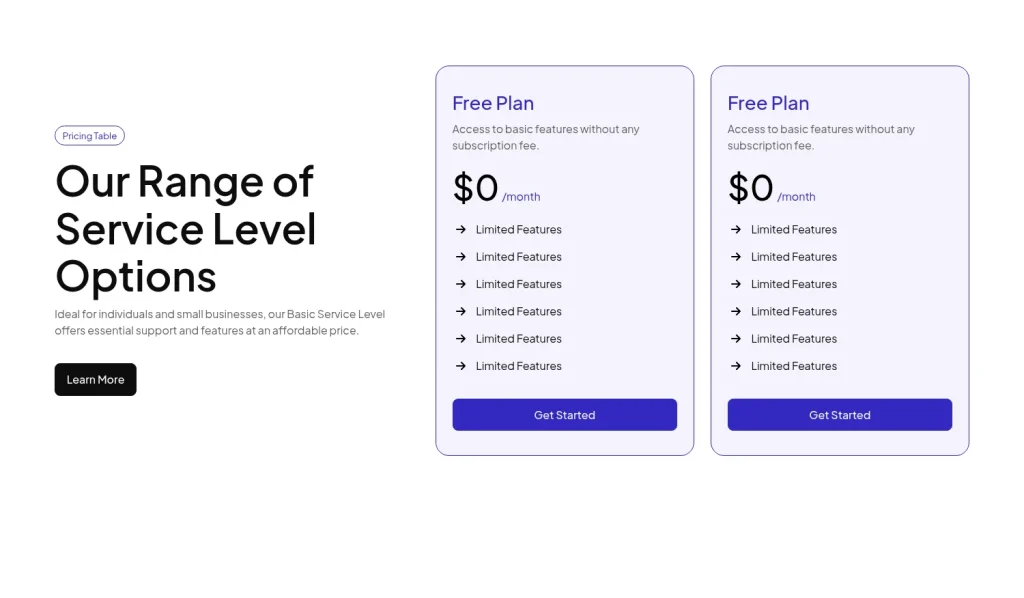Click the sixth Limited Features text in the left card
1024x598 pixels.
pos(518,366)
